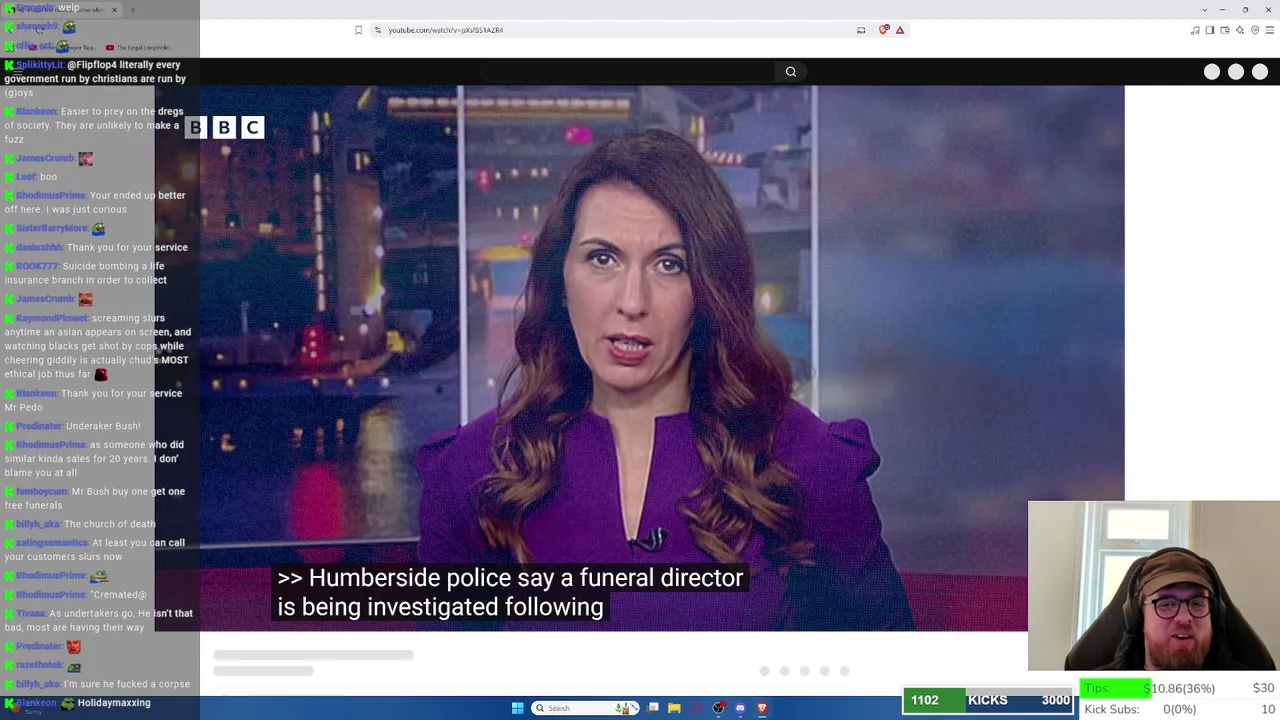1280x720 pixels.
Task: Open site settings icon in address bar
Action: tap(377, 30)
